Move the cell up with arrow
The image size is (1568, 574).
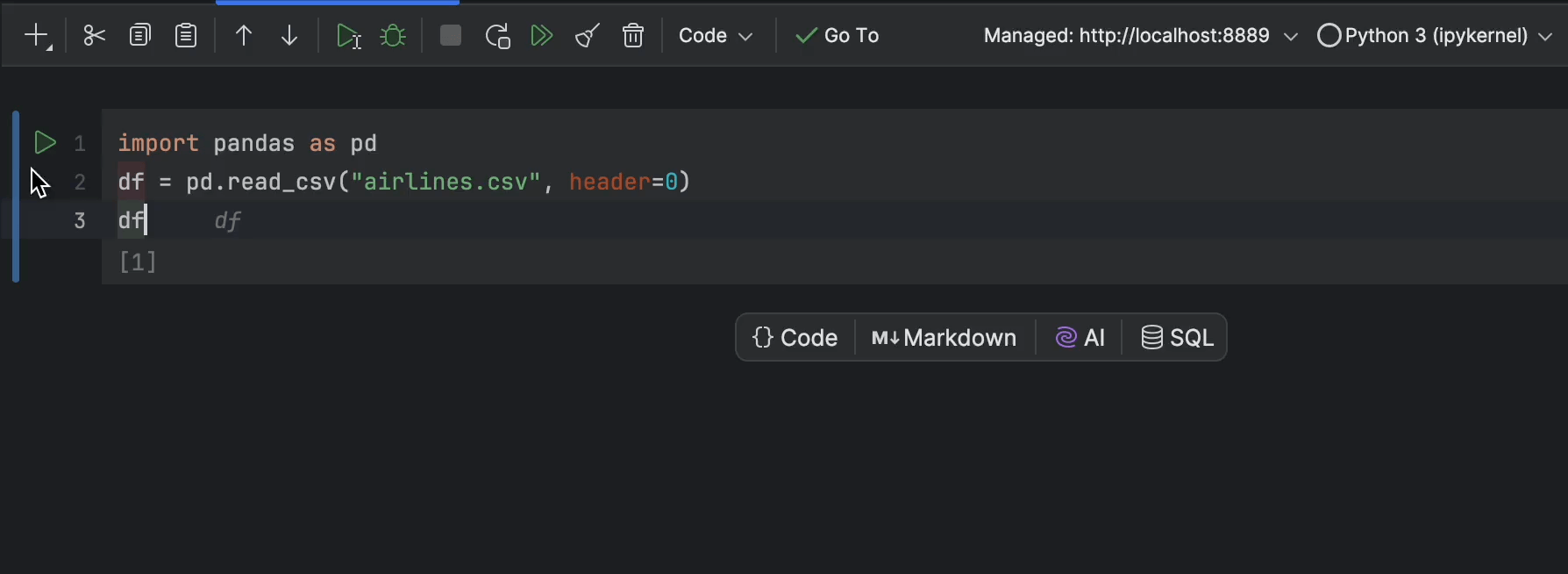pos(244,36)
